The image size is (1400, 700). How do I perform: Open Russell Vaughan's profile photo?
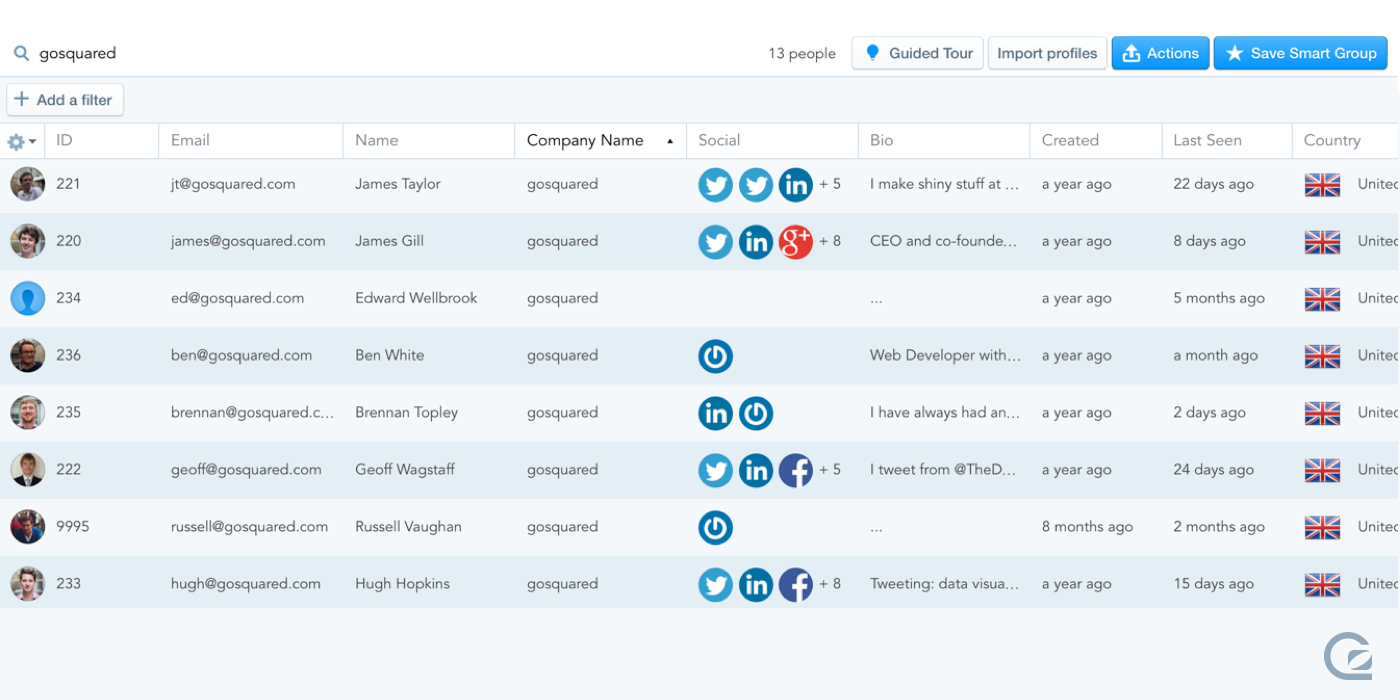coord(28,526)
